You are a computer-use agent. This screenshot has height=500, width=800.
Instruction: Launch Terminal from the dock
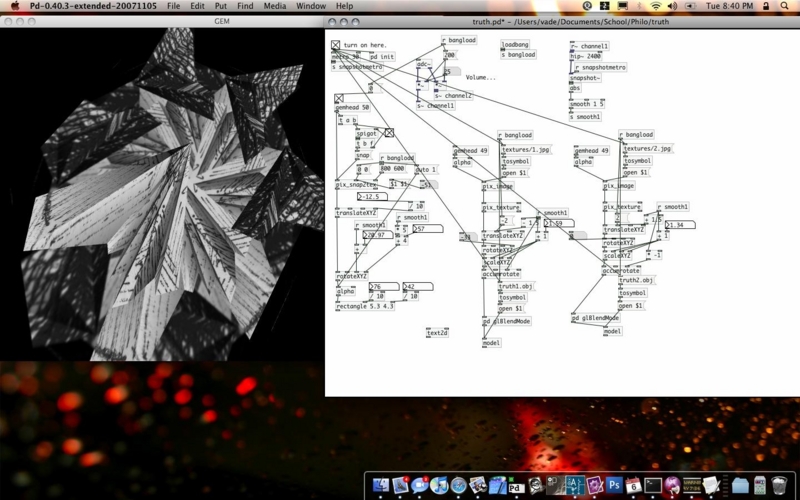coord(653,485)
